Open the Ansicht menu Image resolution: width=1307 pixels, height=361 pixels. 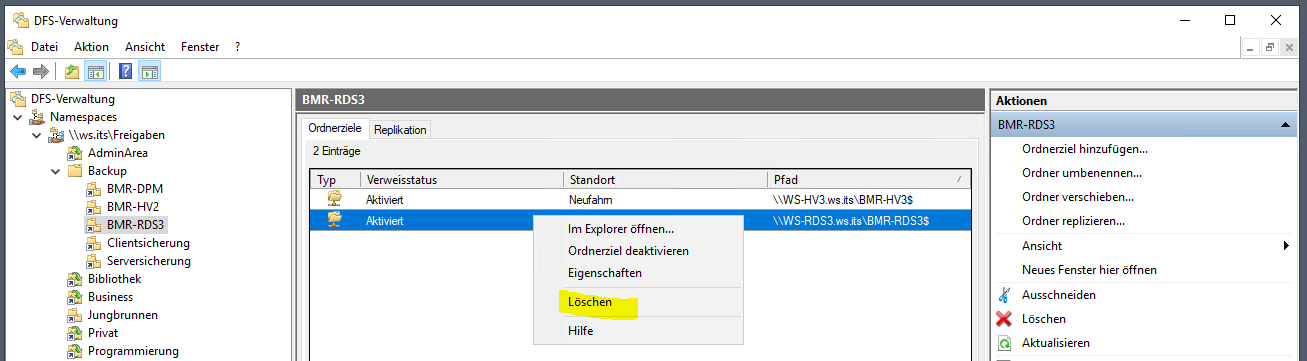pos(145,47)
